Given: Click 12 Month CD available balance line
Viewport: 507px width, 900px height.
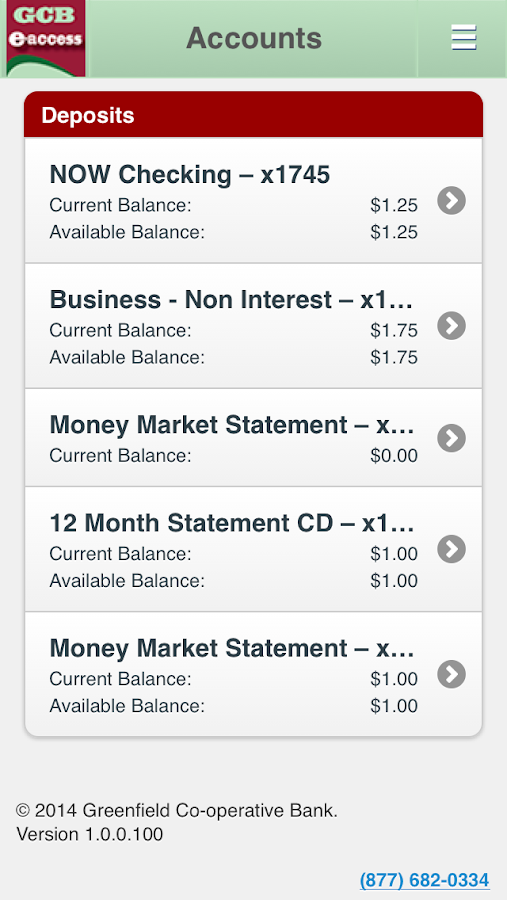Looking at the screenshot, I should 233,581.
